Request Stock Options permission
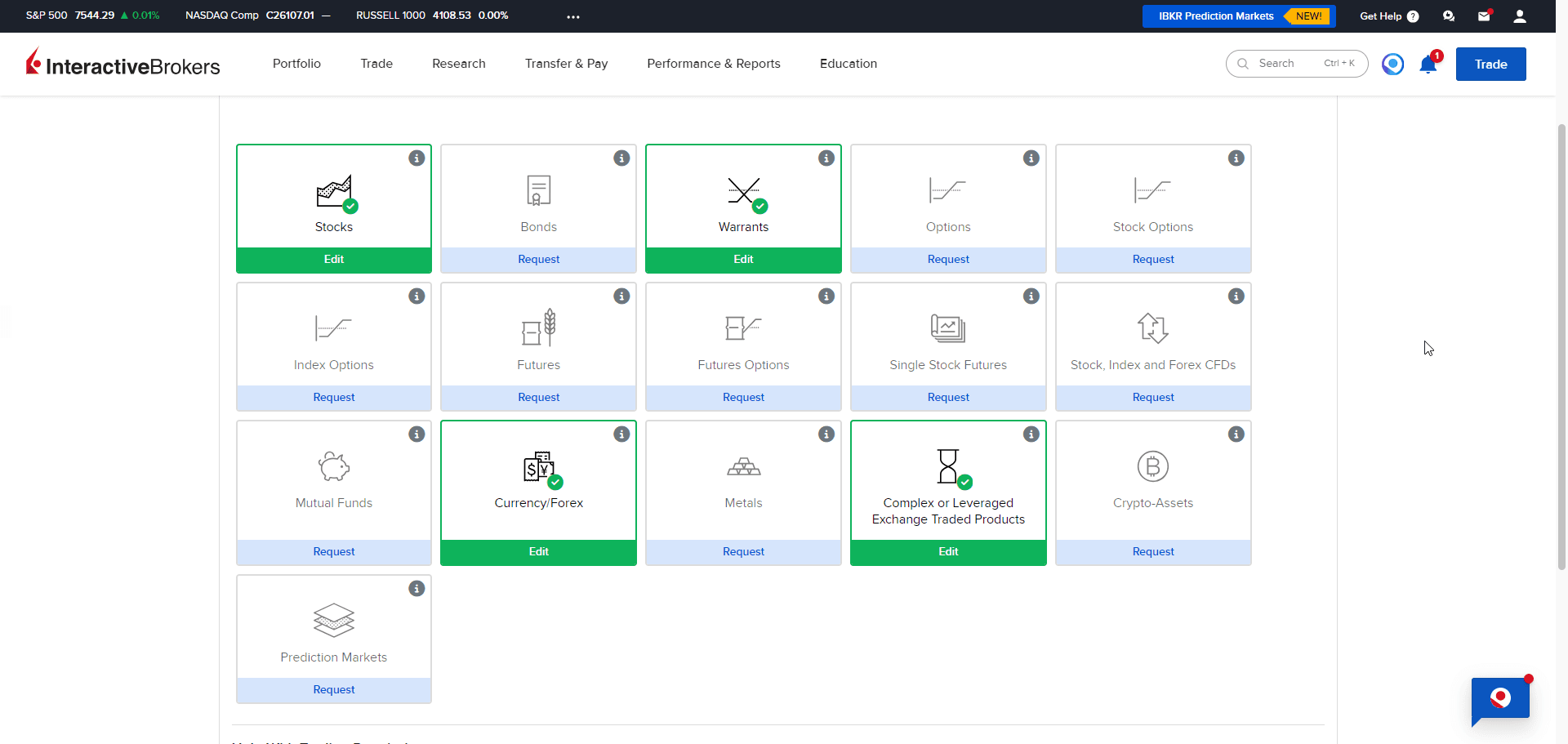 [x=1153, y=260]
